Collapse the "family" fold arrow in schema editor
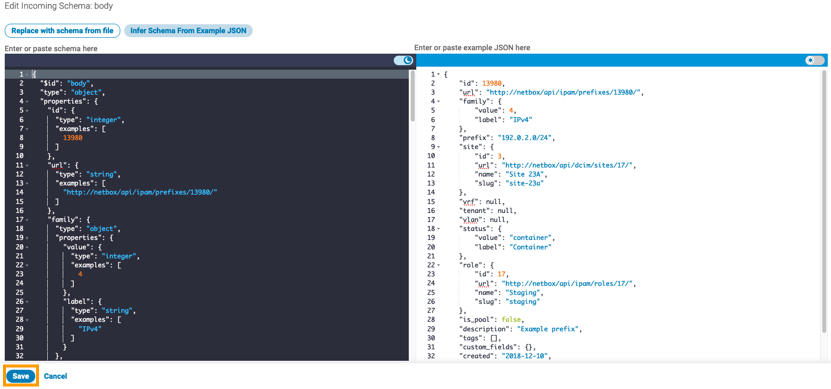 click(x=28, y=218)
